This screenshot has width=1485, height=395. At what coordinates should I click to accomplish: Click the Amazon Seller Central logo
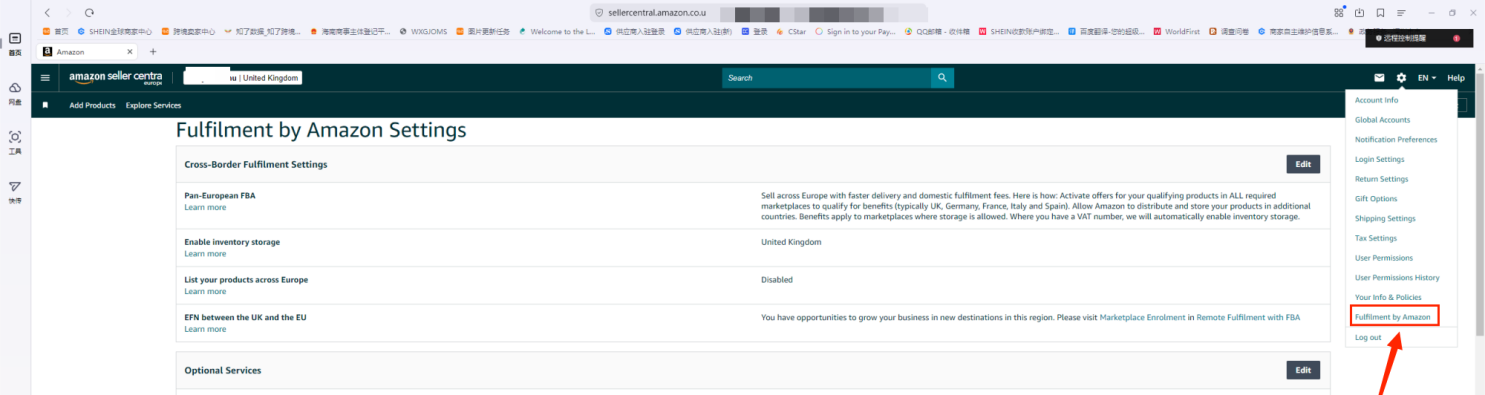(115, 78)
